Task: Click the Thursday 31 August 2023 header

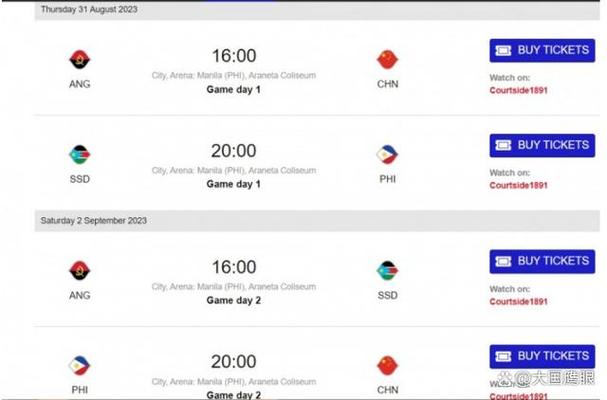Action: 88,9
